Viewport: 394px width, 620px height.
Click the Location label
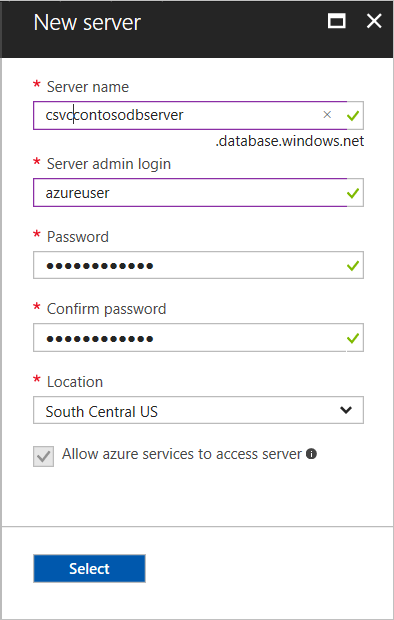point(75,382)
